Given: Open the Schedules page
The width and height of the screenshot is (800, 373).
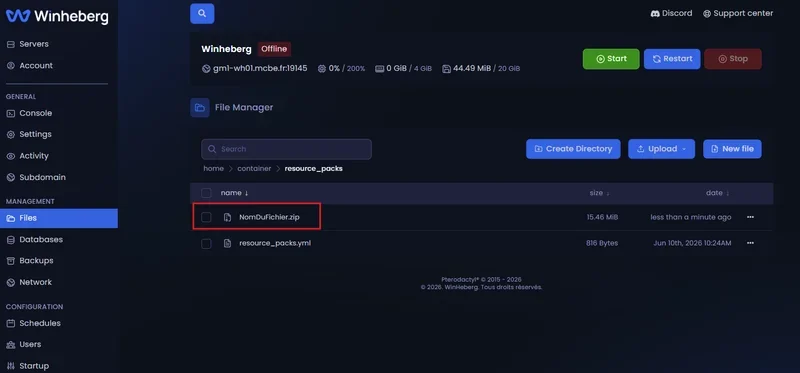Looking at the screenshot, I should click(33, 323).
